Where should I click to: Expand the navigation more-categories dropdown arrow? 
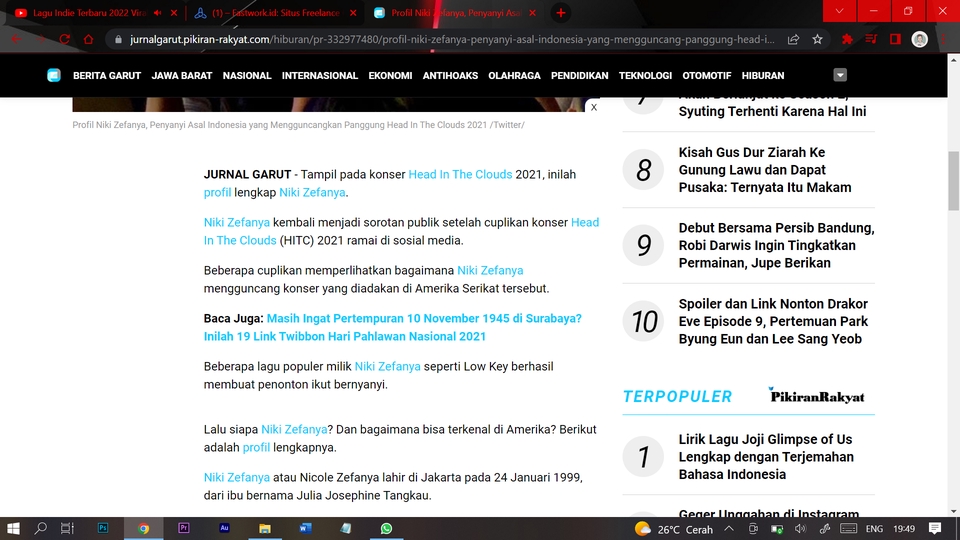pos(840,75)
